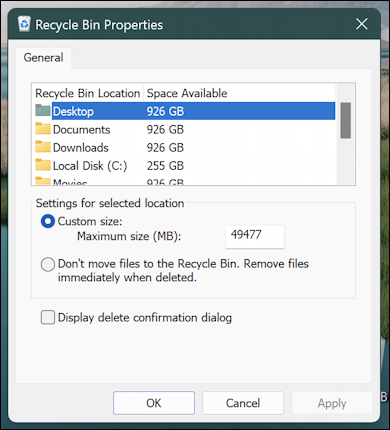Viewport: 390px width, 430px height.
Task: Select the Documents location row
Action: coord(185,129)
